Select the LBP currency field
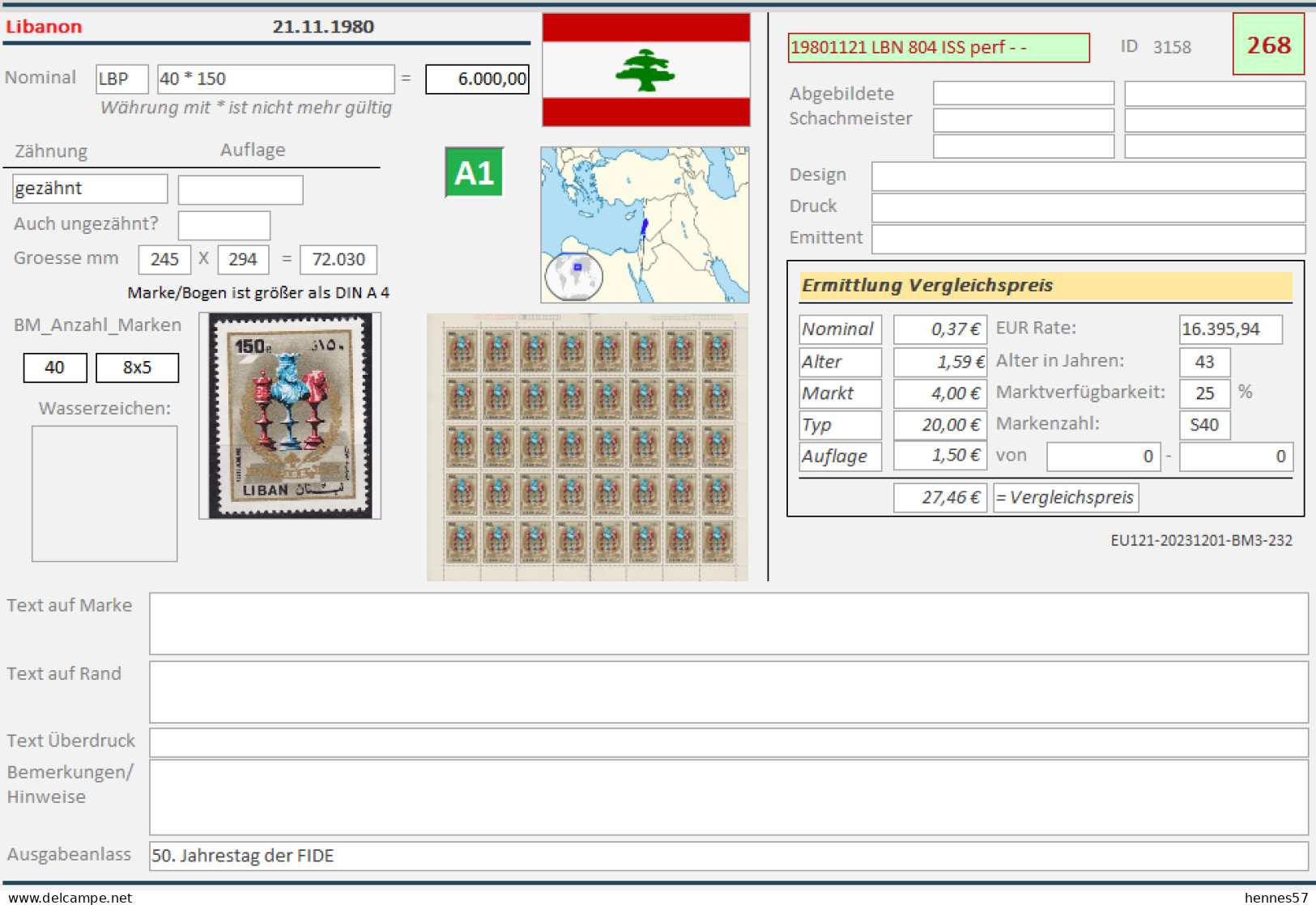 click(122, 79)
